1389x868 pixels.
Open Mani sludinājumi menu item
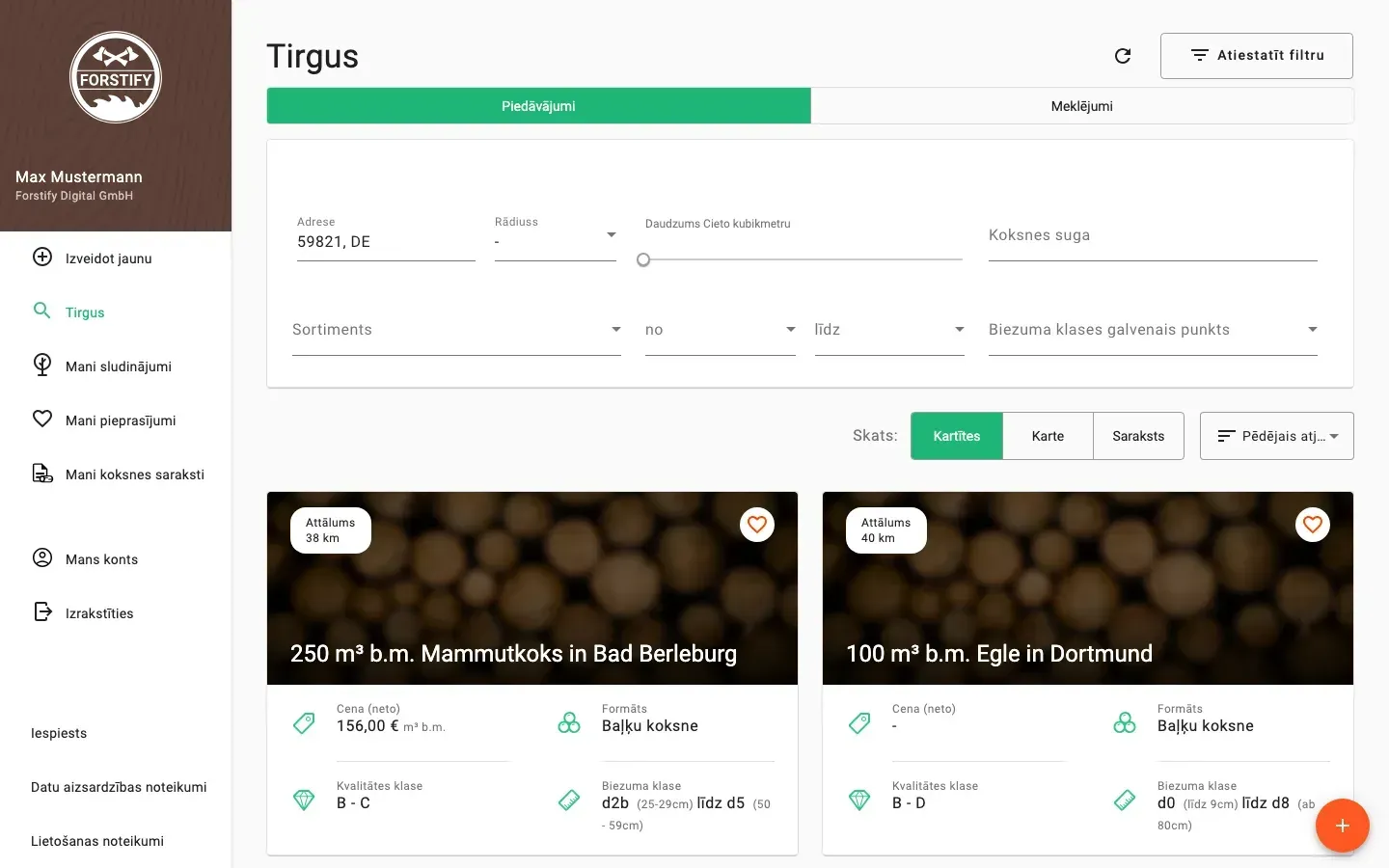click(116, 366)
